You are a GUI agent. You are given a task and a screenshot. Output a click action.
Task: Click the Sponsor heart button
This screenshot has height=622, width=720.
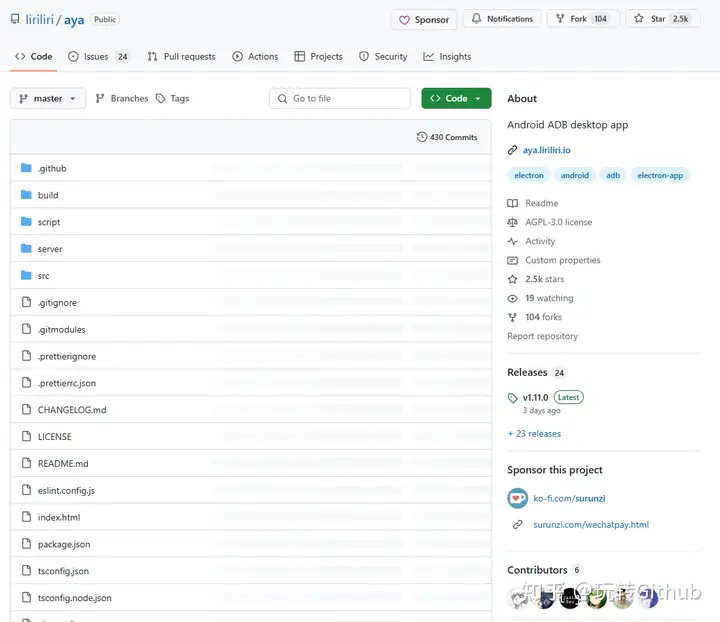click(x=424, y=19)
